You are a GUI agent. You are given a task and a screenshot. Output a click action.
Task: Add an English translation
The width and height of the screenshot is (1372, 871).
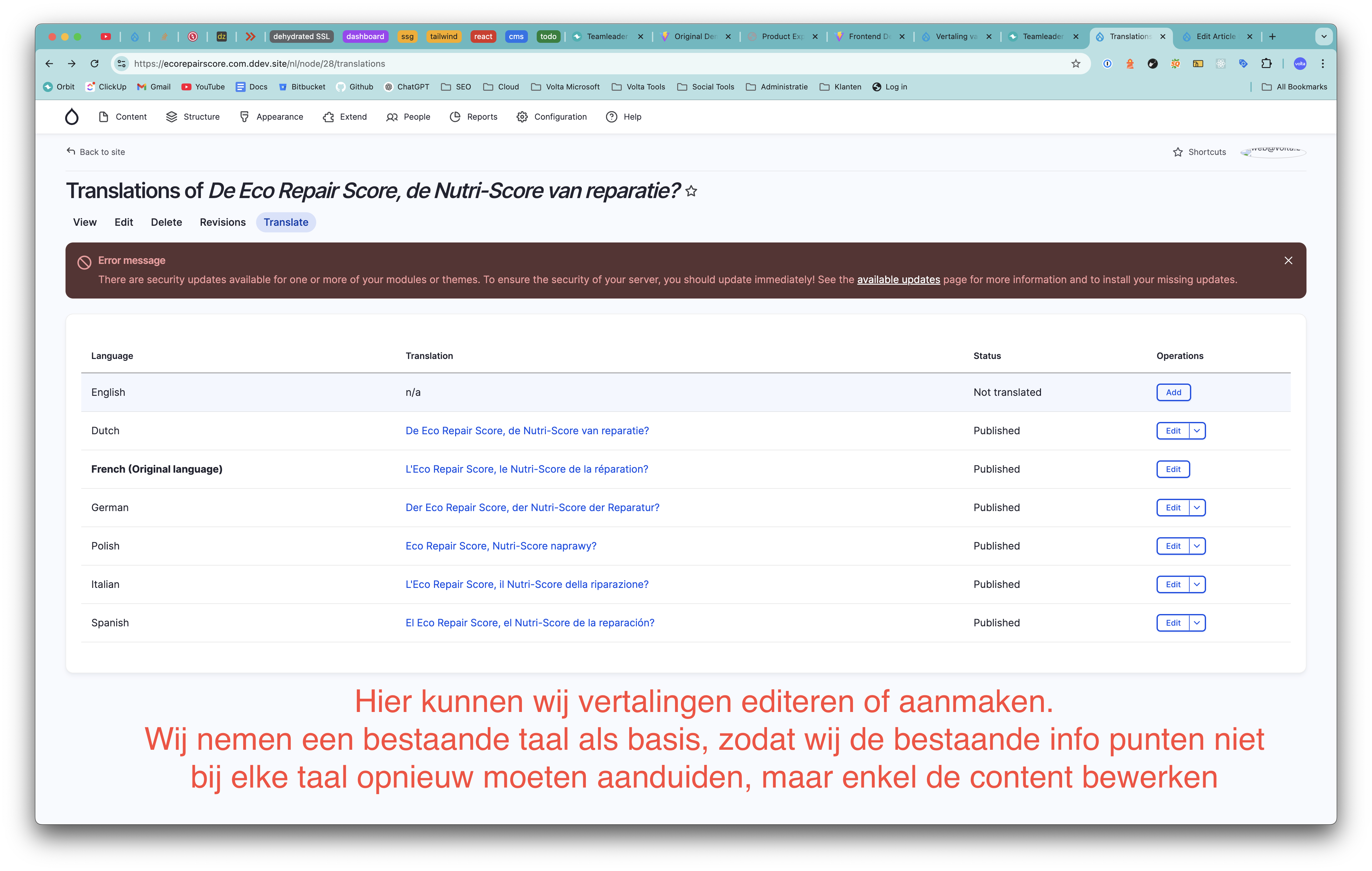[1173, 392]
